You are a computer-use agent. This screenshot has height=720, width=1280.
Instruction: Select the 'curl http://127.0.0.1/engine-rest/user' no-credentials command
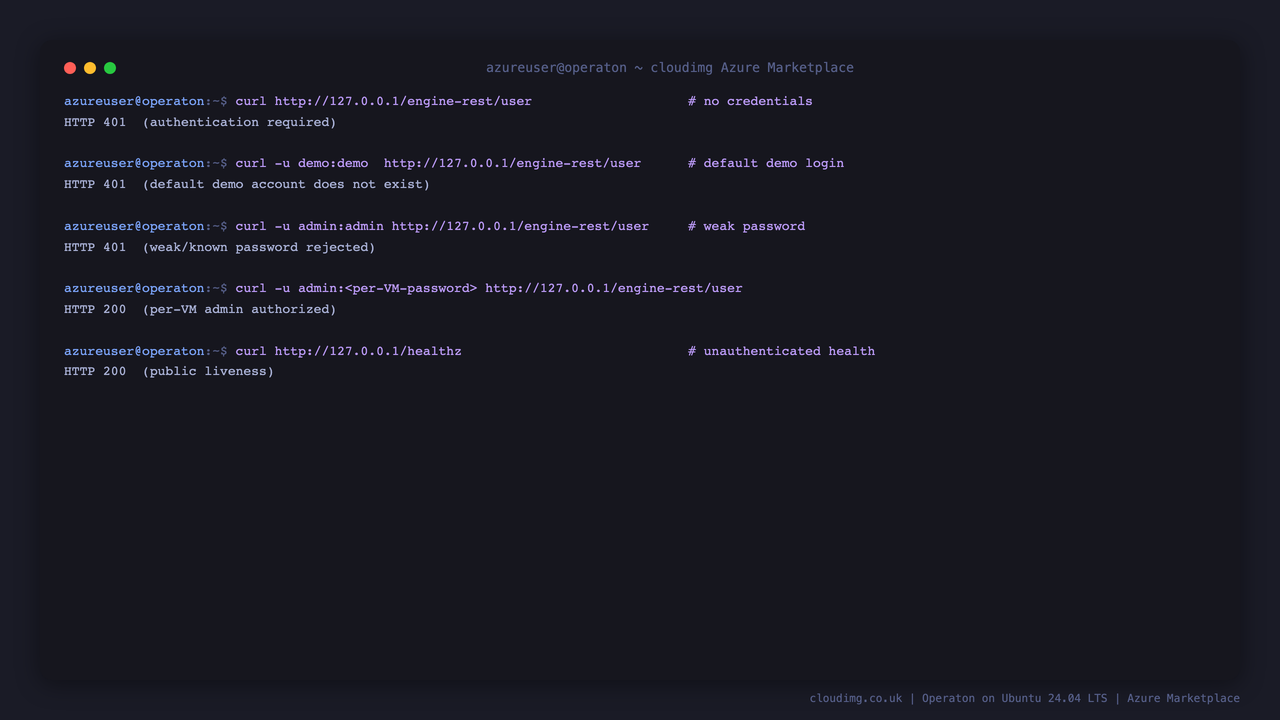click(x=383, y=101)
